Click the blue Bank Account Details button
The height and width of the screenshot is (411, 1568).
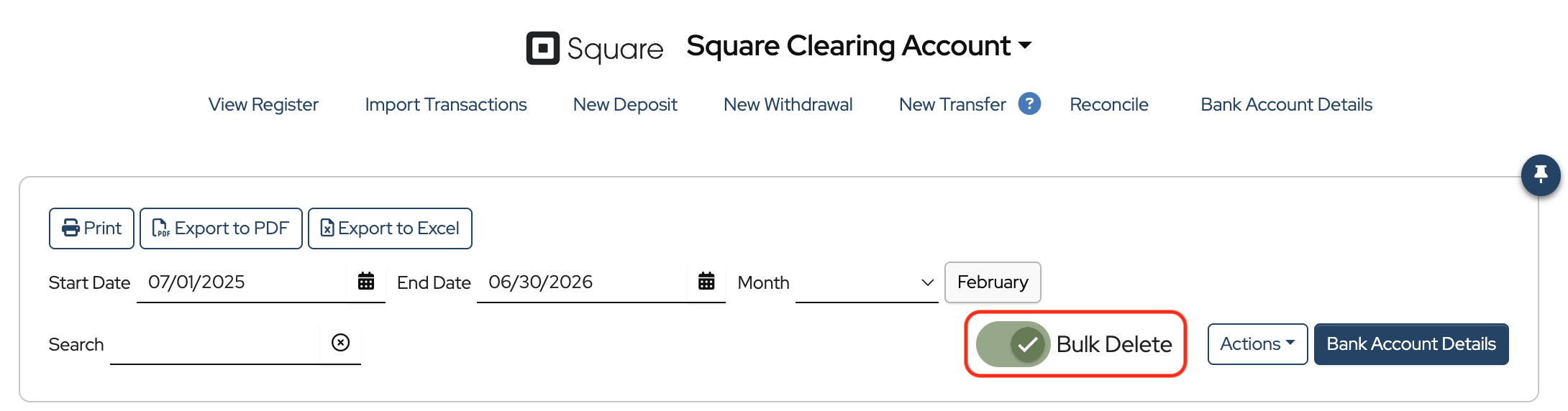click(1410, 344)
